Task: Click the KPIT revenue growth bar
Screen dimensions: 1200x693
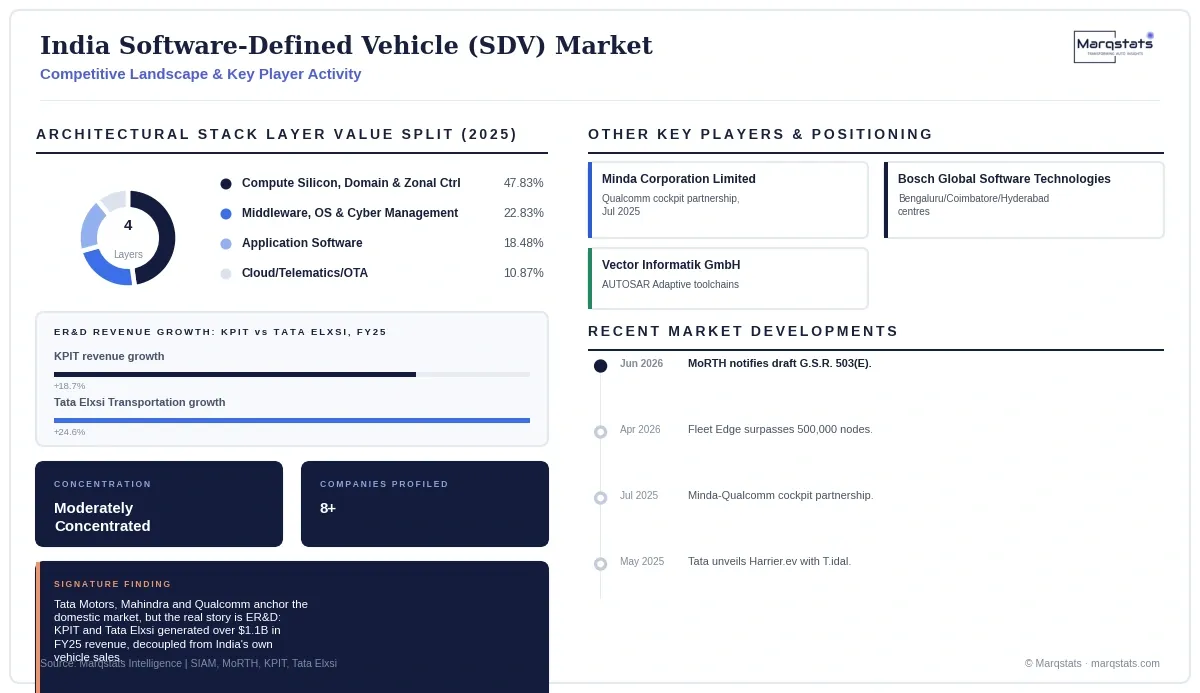Action: [x=292, y=374]
